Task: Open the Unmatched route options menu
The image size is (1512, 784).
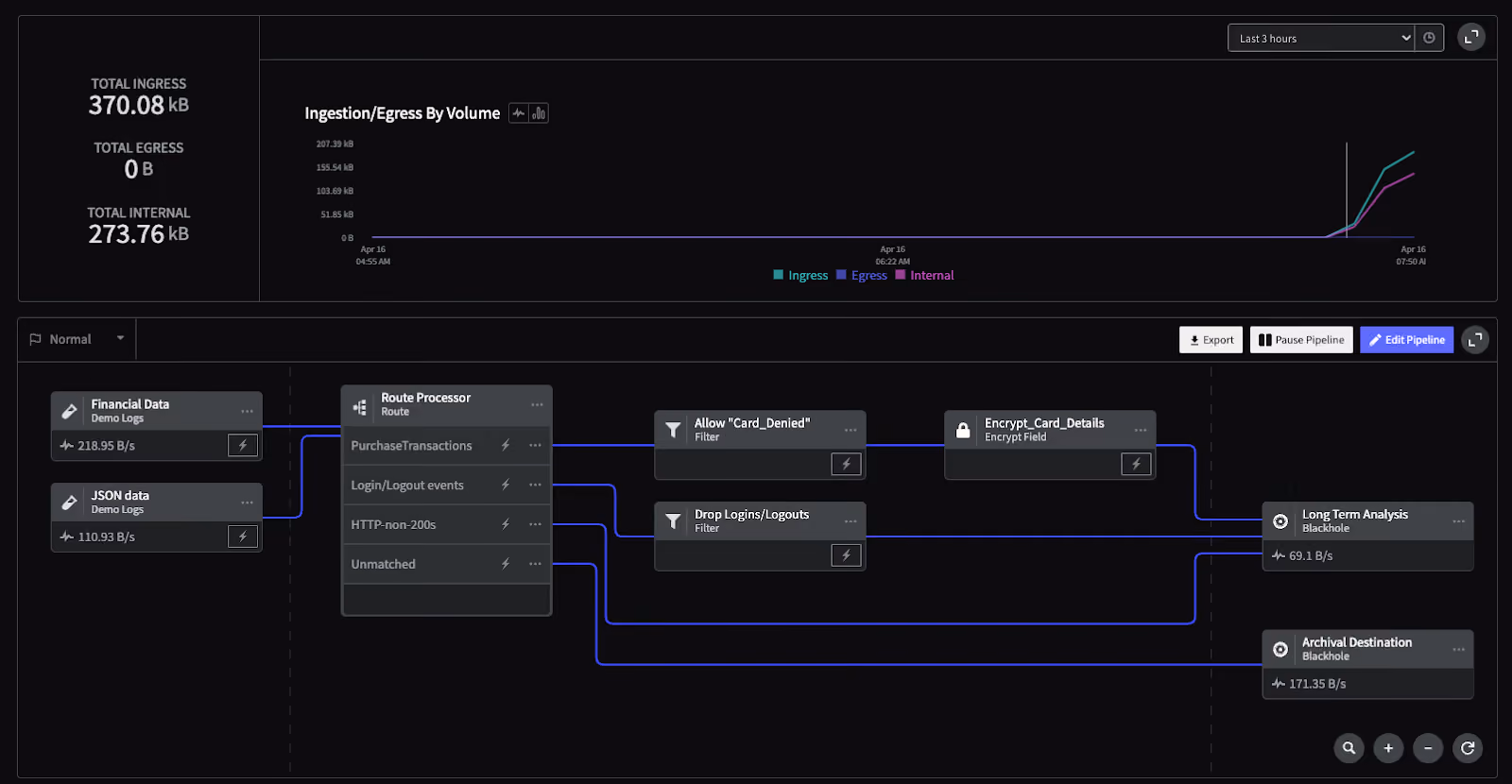Action: pyautogui.click(x=536, y=564)
